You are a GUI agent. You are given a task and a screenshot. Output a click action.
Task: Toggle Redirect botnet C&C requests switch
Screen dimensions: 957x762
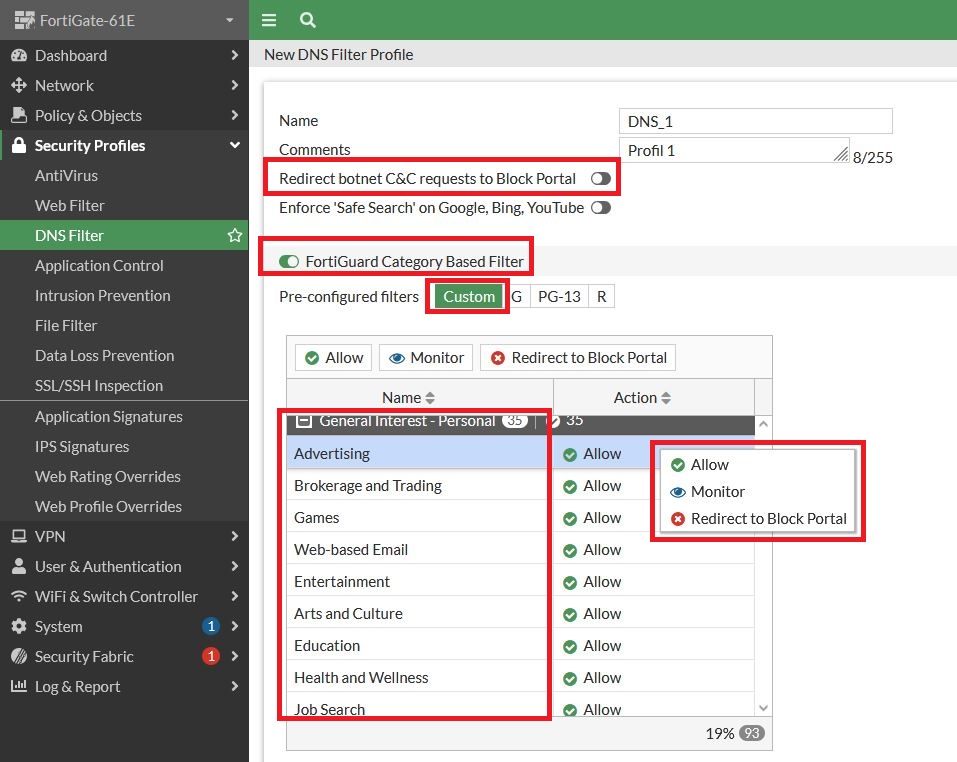tap(601, 179)
